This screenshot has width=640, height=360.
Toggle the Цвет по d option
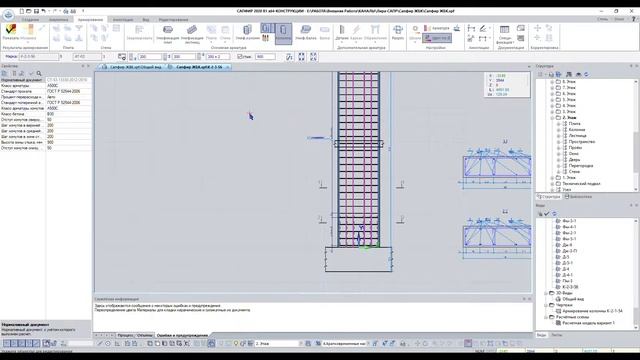pyautogui.click(x=437, y=38)
